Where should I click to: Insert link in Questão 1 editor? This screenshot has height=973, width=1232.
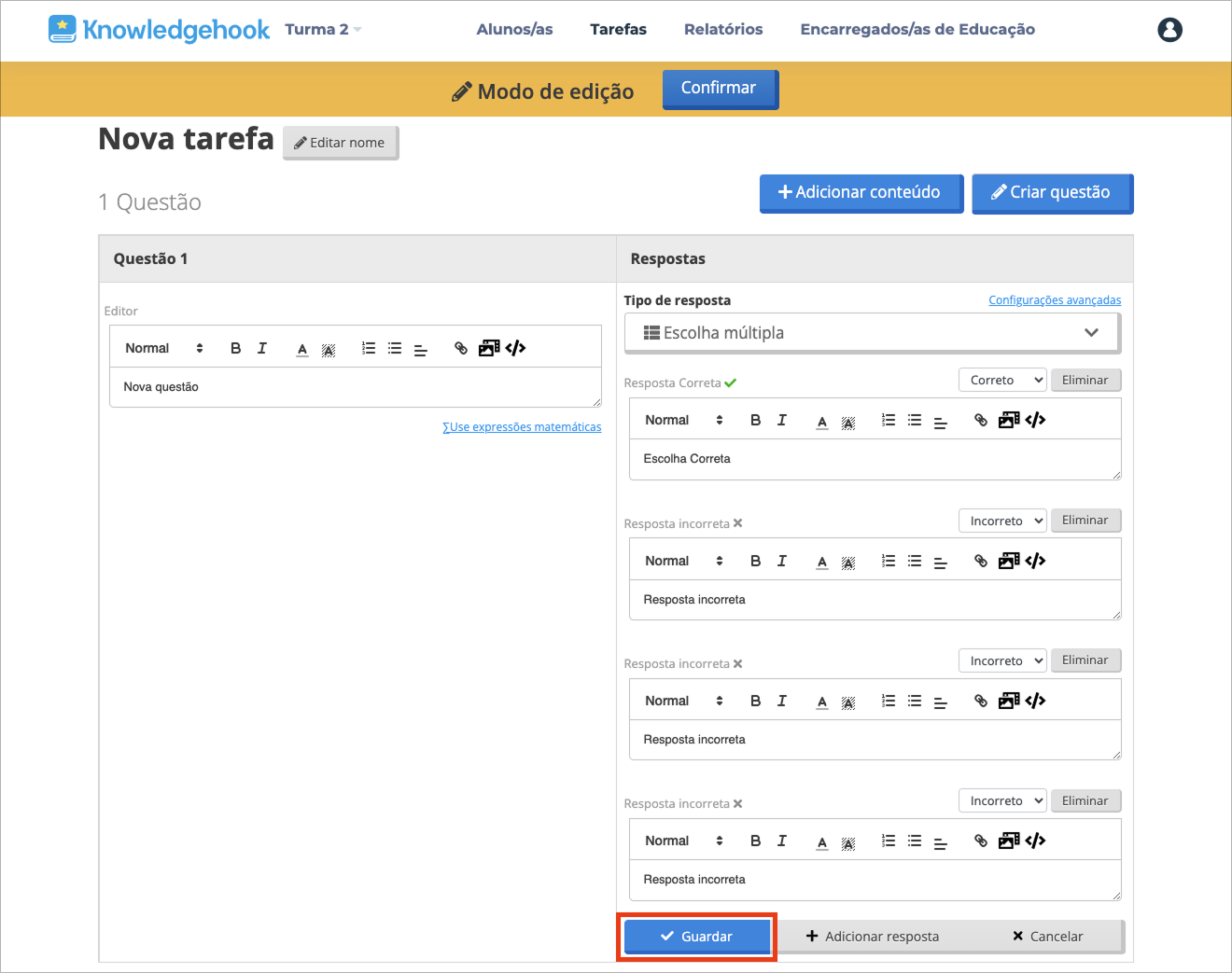(461, 348)
